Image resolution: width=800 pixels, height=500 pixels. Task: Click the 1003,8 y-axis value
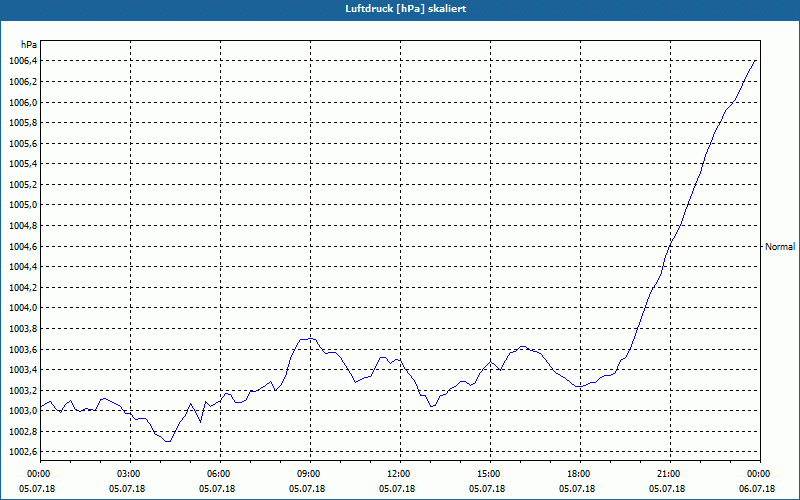(x=23, y=329)
